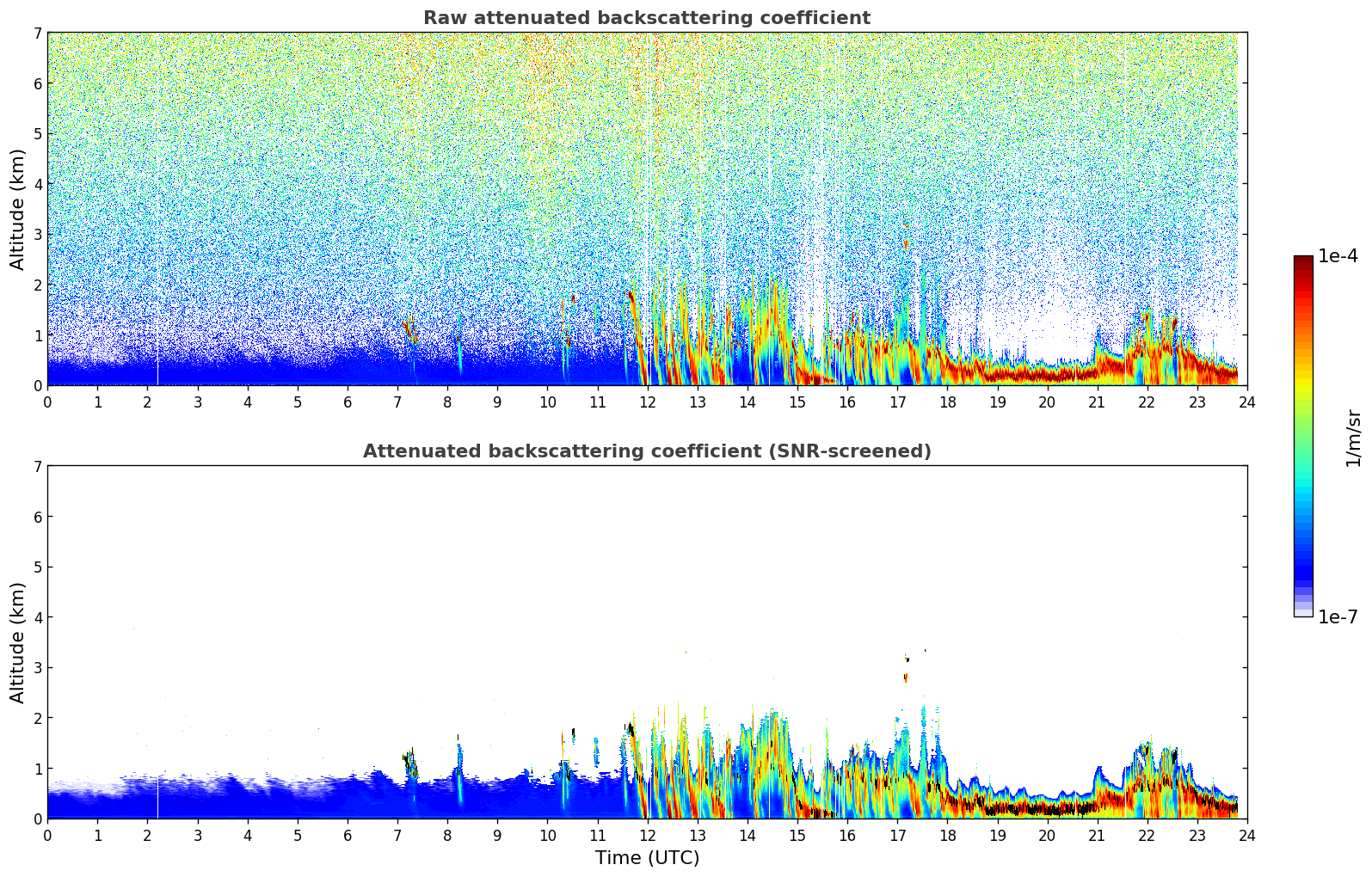Click the backscatter colorbar scale

click(x=1303, y=436)
